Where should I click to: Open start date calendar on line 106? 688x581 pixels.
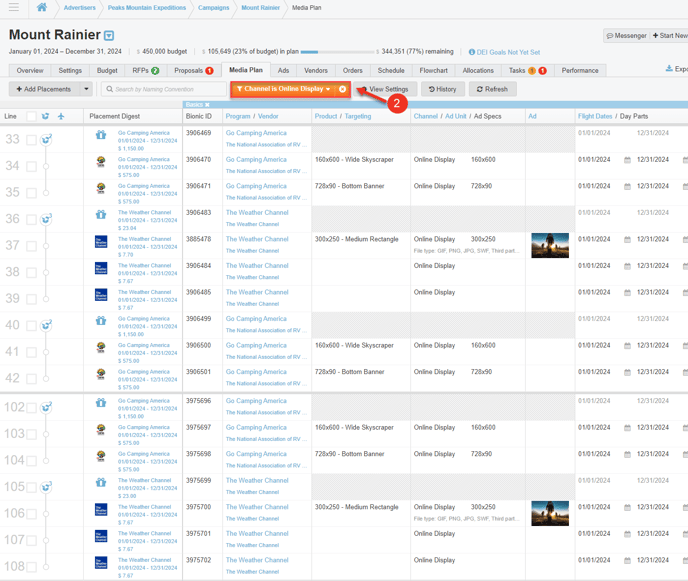627,507
